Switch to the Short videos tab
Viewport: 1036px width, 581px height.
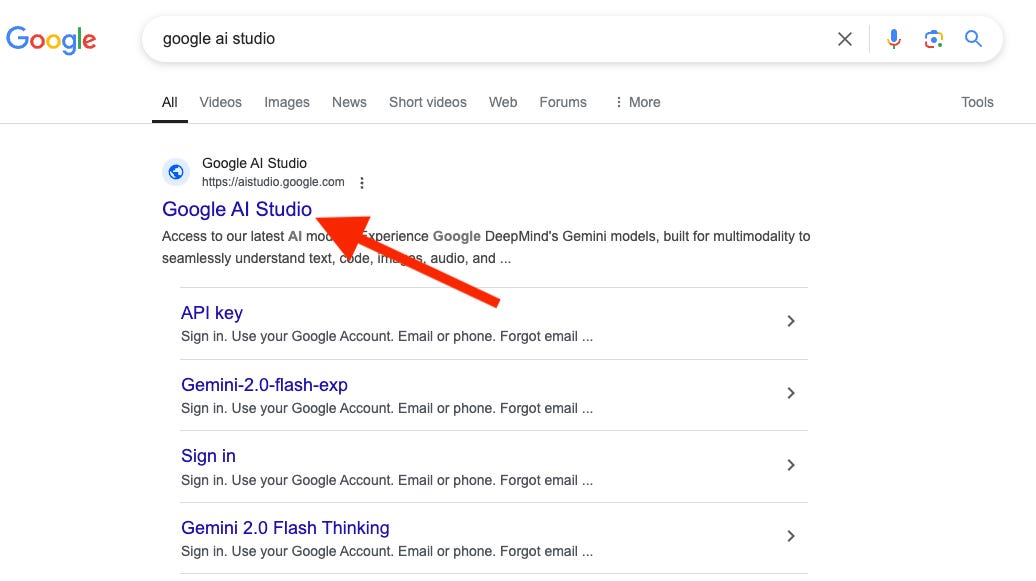pyautogui.click(x=427, y=102)
